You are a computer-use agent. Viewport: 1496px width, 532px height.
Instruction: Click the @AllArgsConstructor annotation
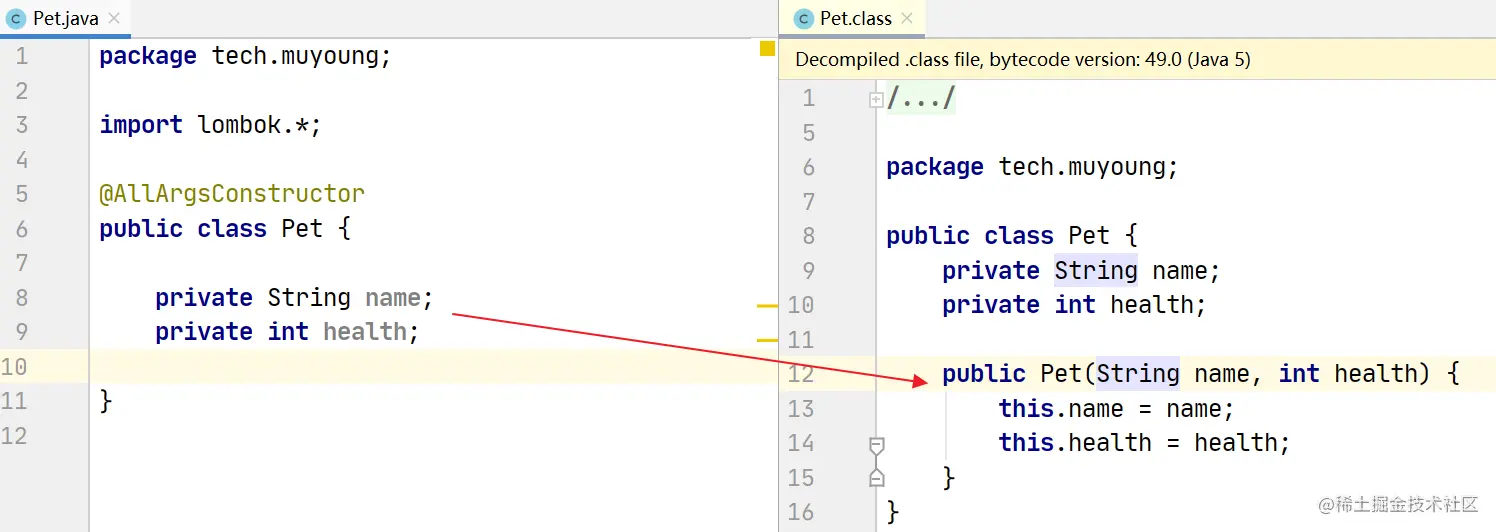pyautogui.click(x=232, y=194)
